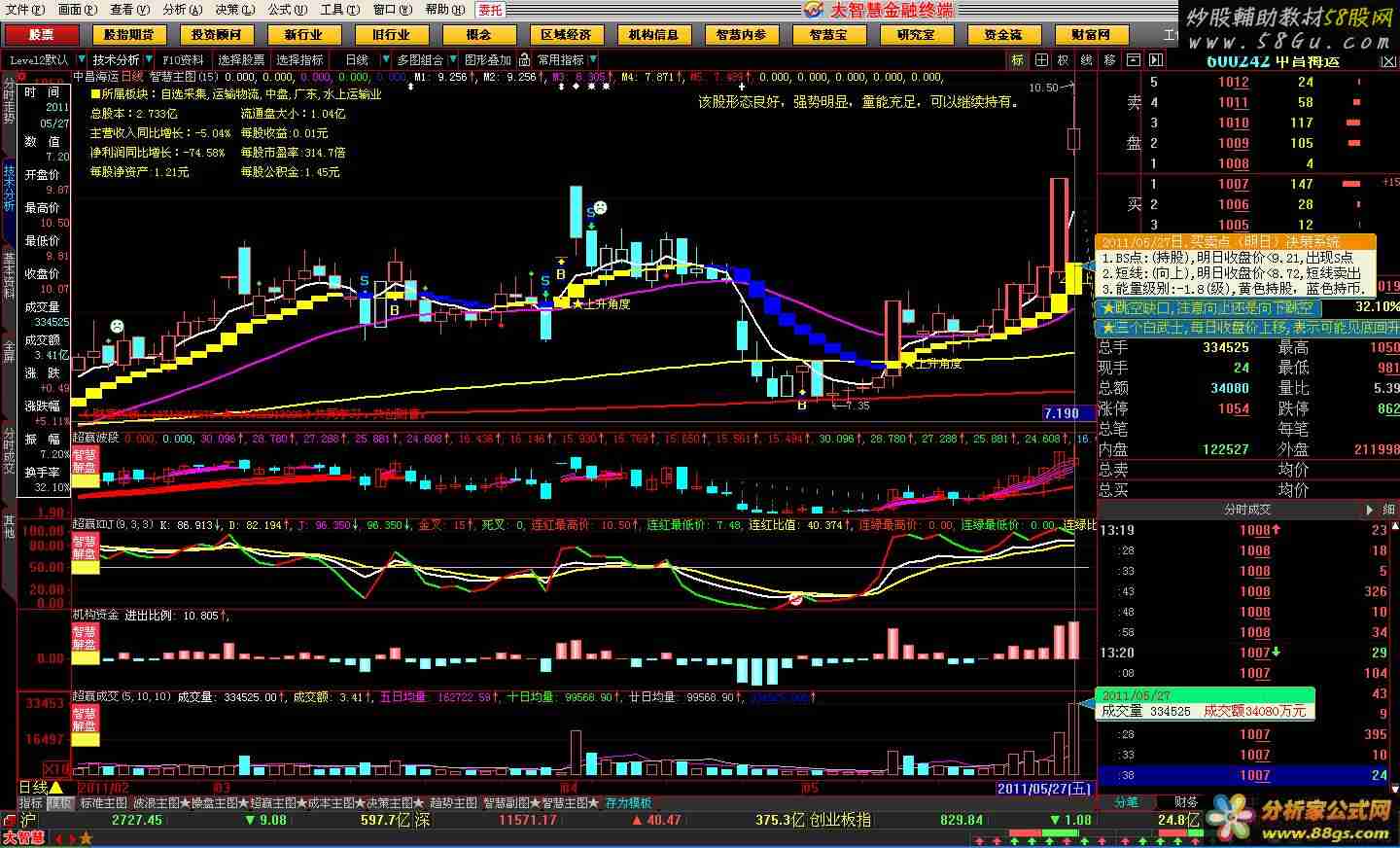Viewport: 1400px width, 848px height.
Task: Click 存为模板 link at bottom
Action: point(629,803)
